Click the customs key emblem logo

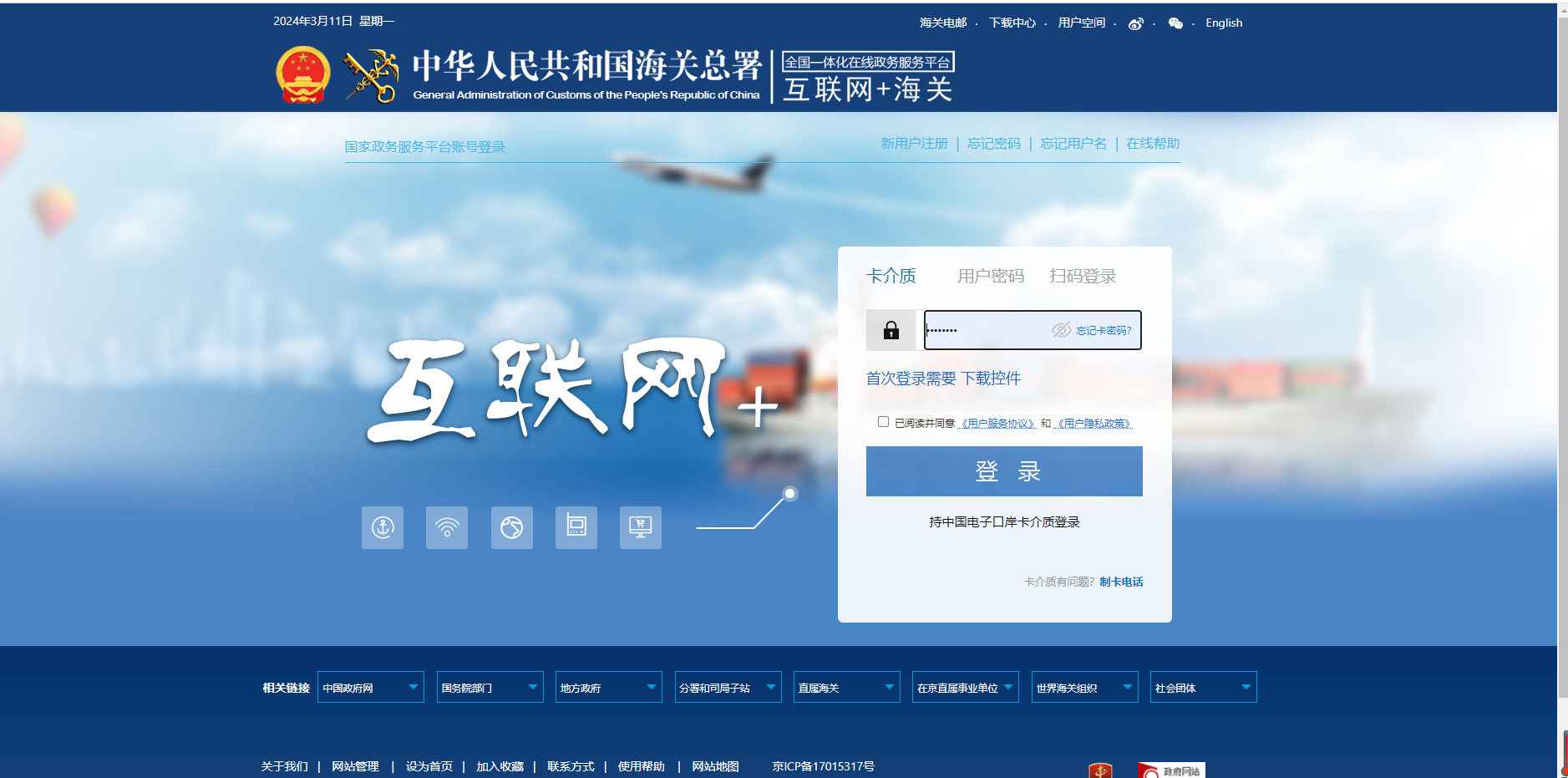coord(371,76)
